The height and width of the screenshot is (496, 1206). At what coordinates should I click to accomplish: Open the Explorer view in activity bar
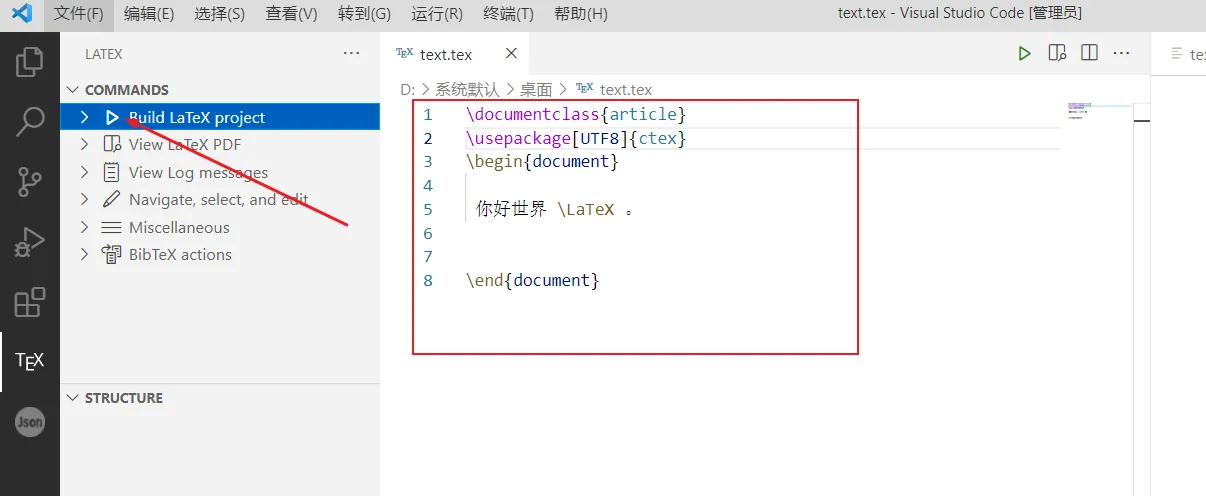(x=30, y=61)
